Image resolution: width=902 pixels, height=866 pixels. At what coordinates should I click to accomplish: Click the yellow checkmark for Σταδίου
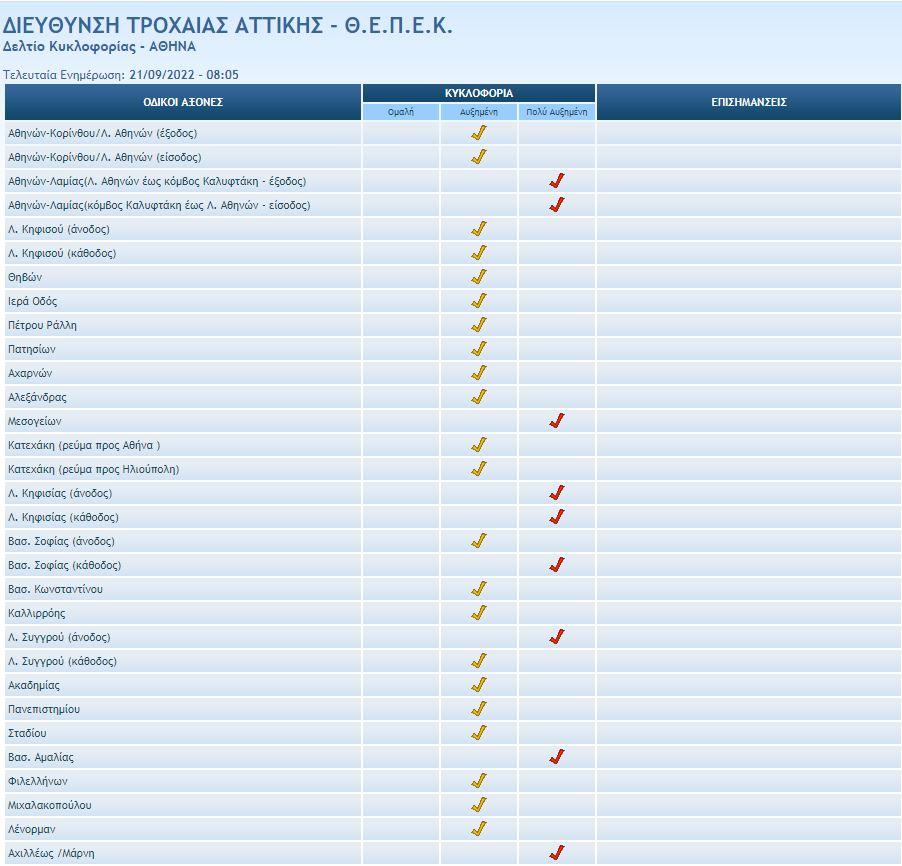pyautogui.click(x=479, y=733)
